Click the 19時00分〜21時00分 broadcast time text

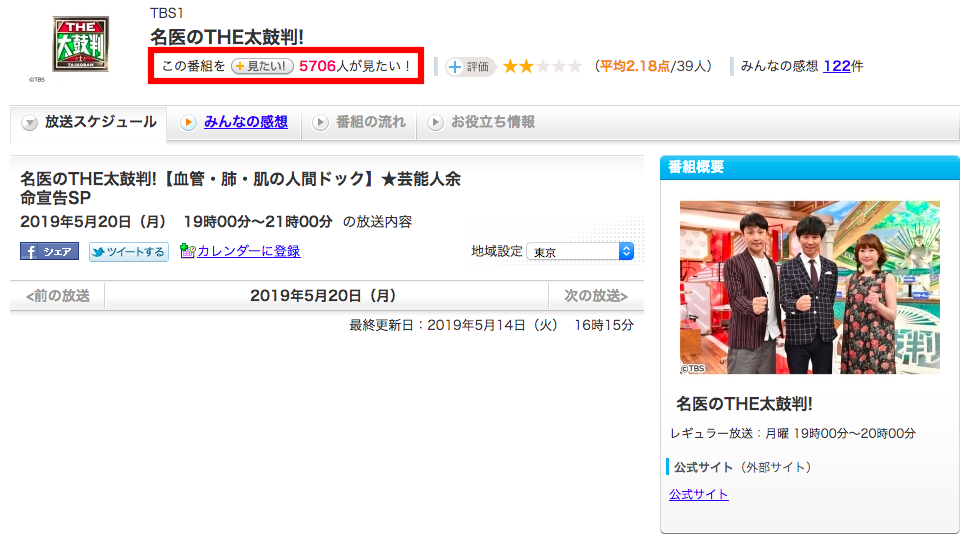click(258, 221)
